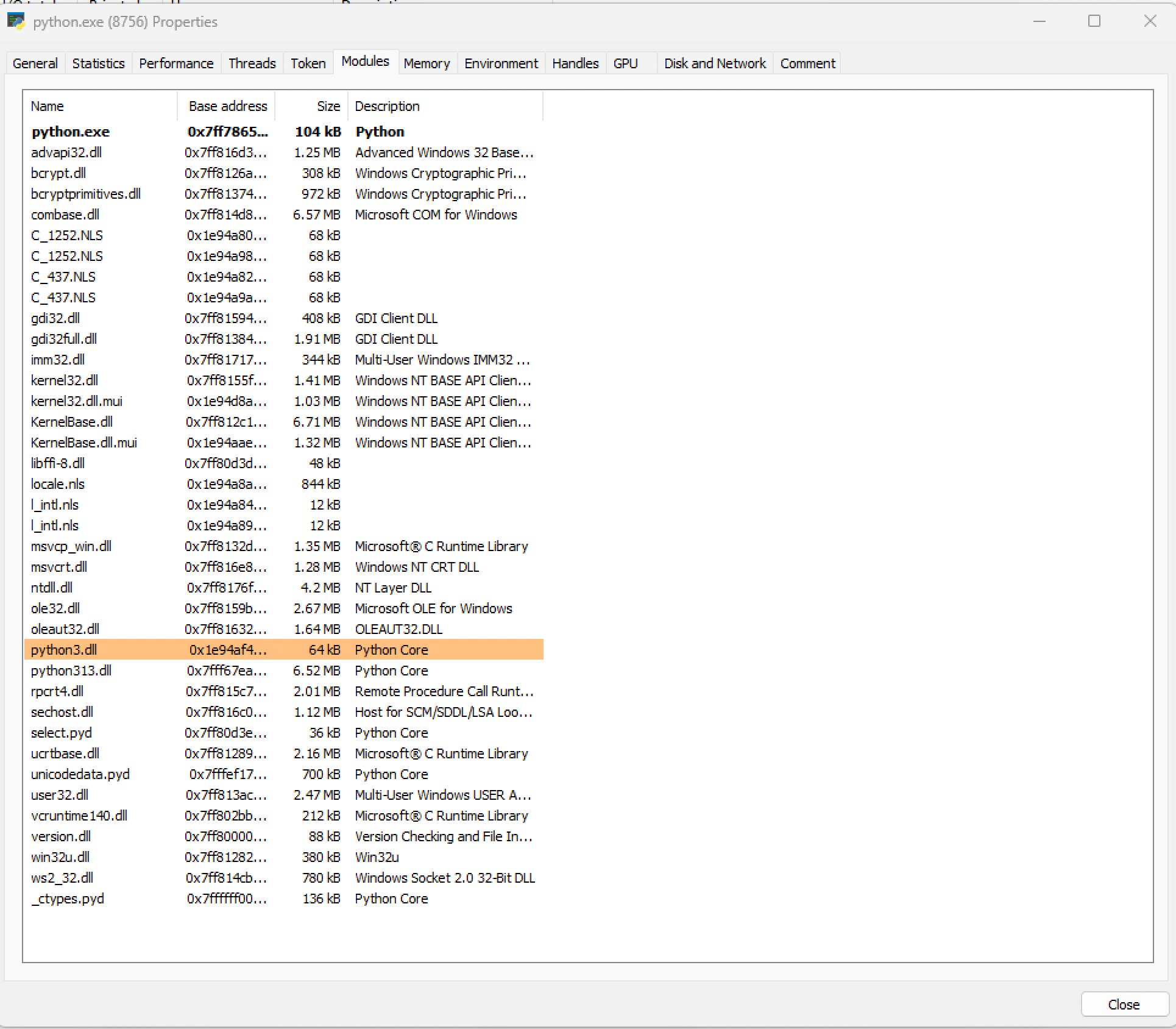Select the highlighted python3.dll row
Viewport: 1176px width, 1029px height.
(284, 650)
